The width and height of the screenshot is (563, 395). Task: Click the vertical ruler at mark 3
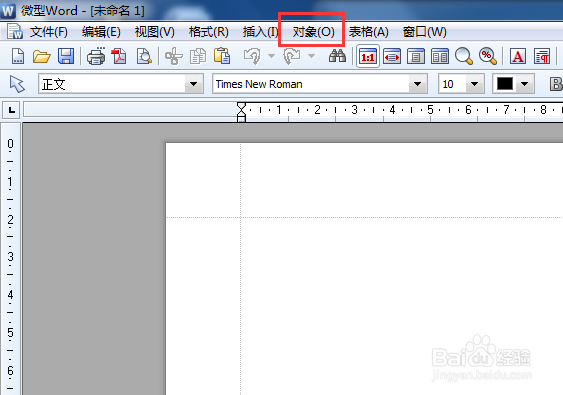[10, 256]
